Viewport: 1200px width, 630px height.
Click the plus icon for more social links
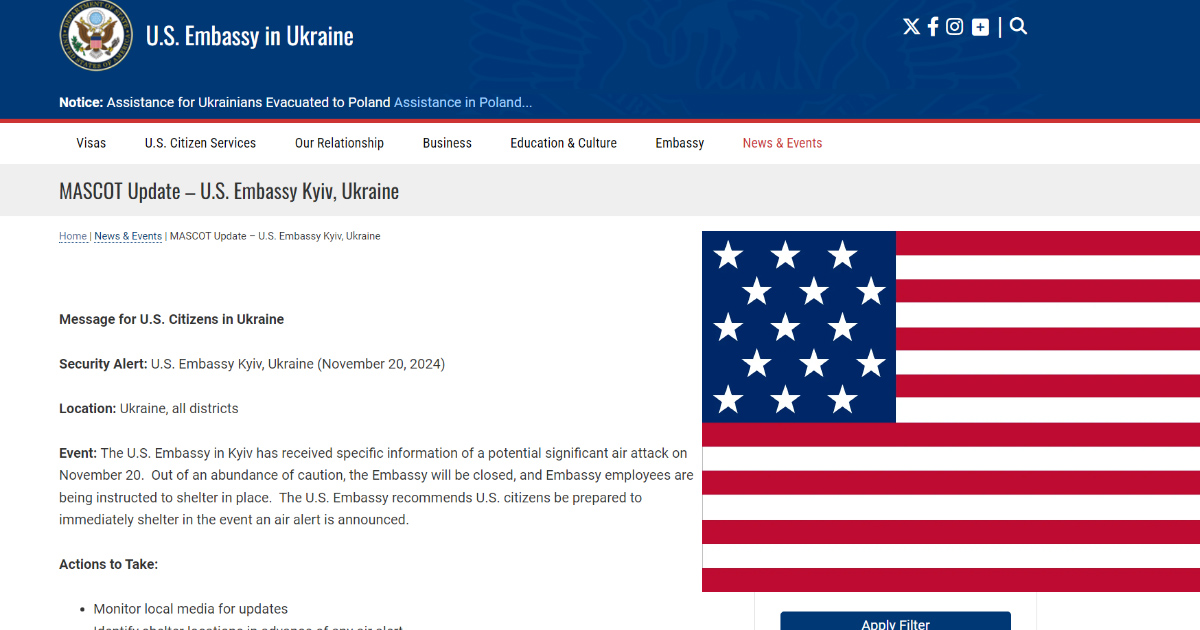980,27
